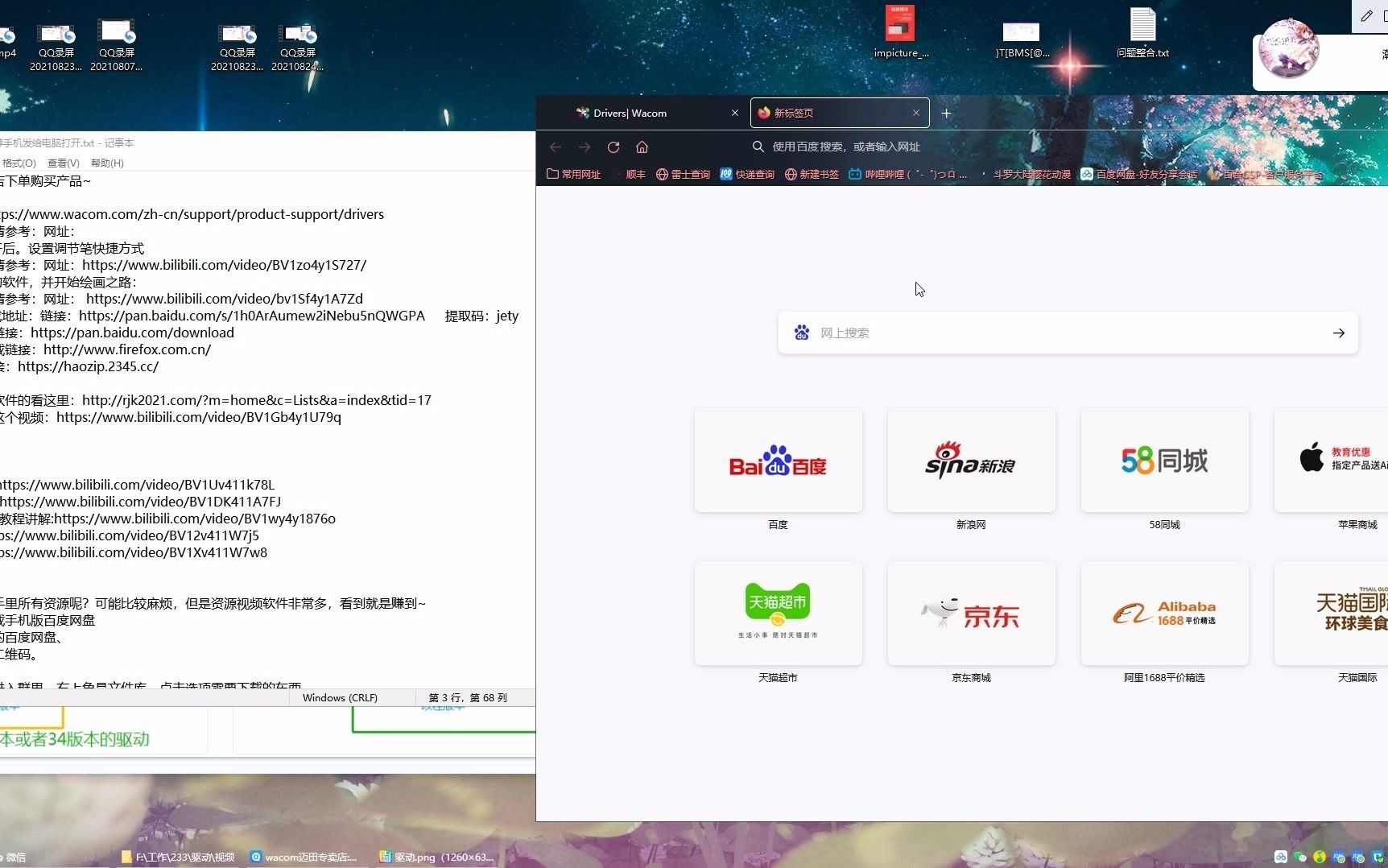Screen dimensions: 1388x868
Task: Select the 新标签页 tab
Action: point(840,113)
